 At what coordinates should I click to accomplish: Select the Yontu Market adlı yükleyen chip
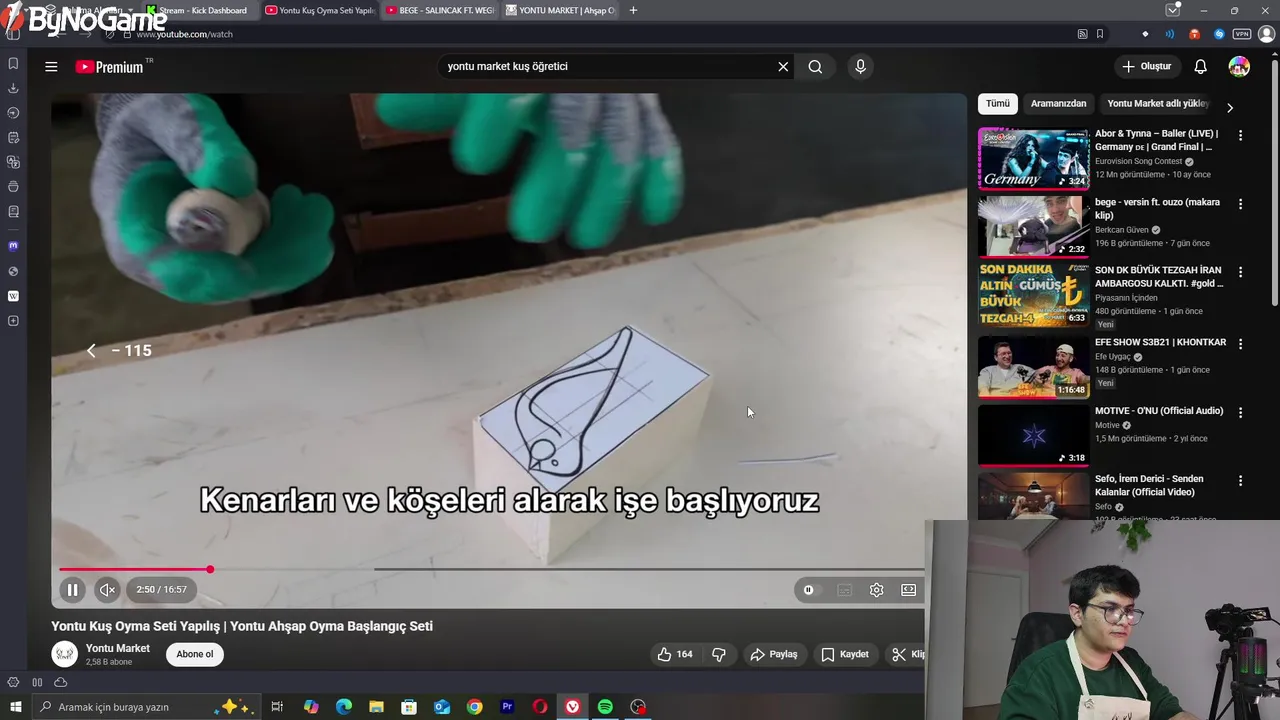[1158, 104]
